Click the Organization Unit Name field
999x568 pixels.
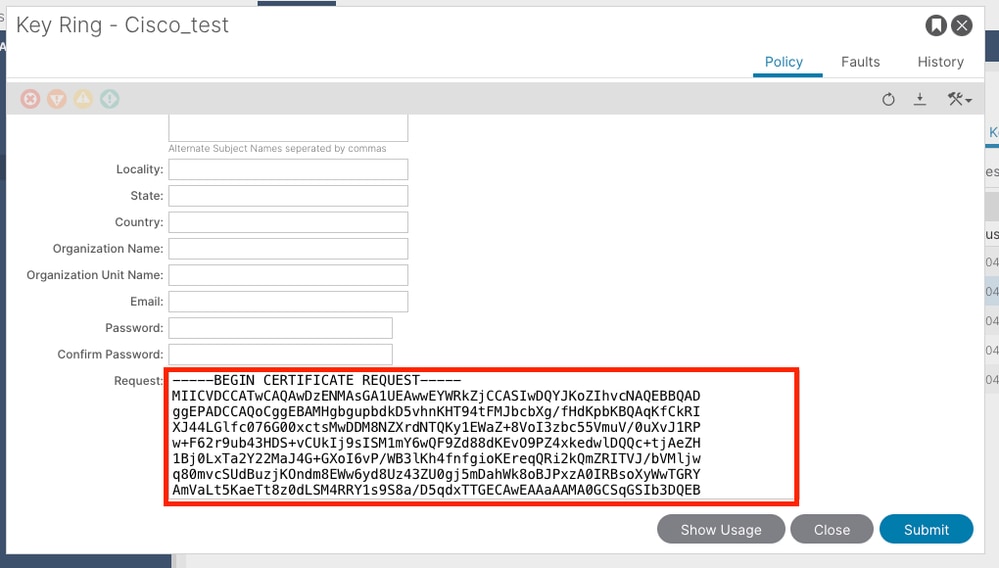pyautogui.click(x=288, y=275)
